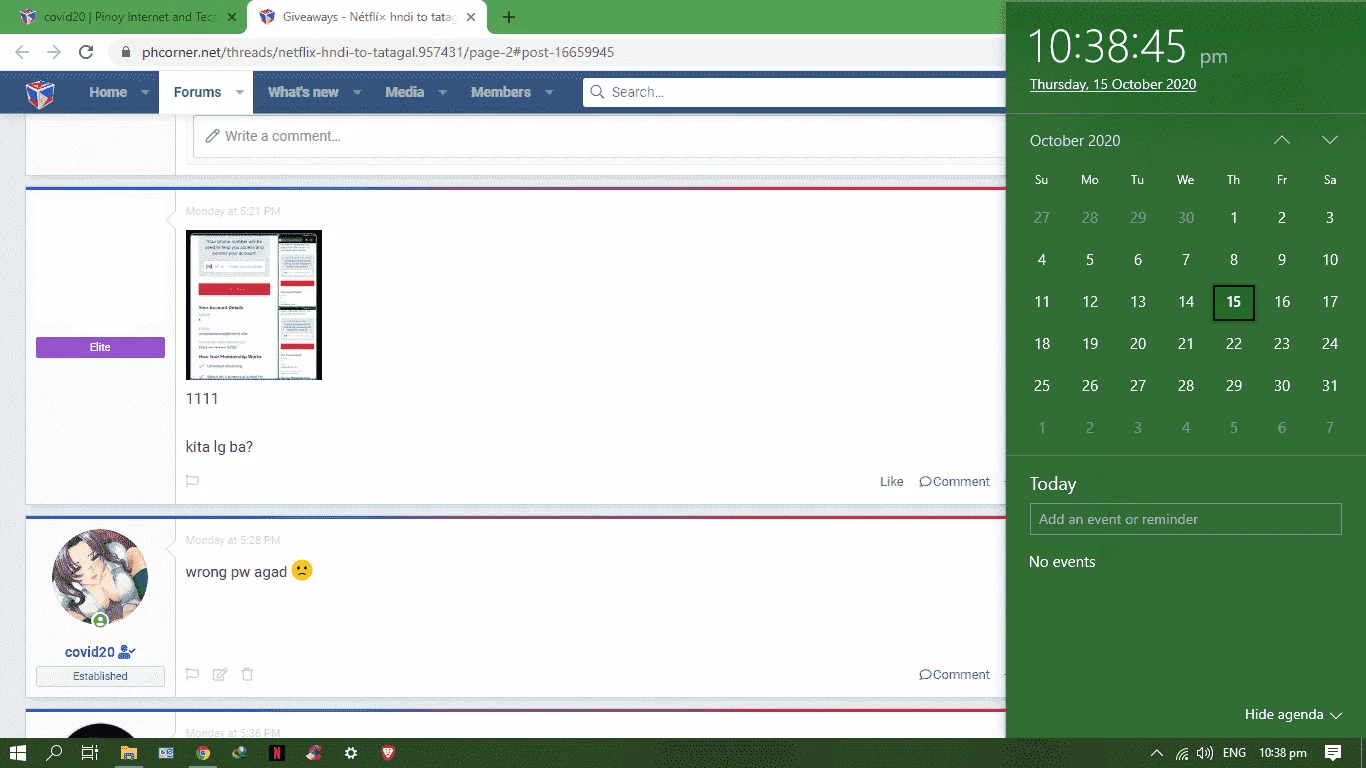Delete the 'wrong pw agad' post via trash icon
This screenshot has height=768, width=1366.
pos(247,674)
